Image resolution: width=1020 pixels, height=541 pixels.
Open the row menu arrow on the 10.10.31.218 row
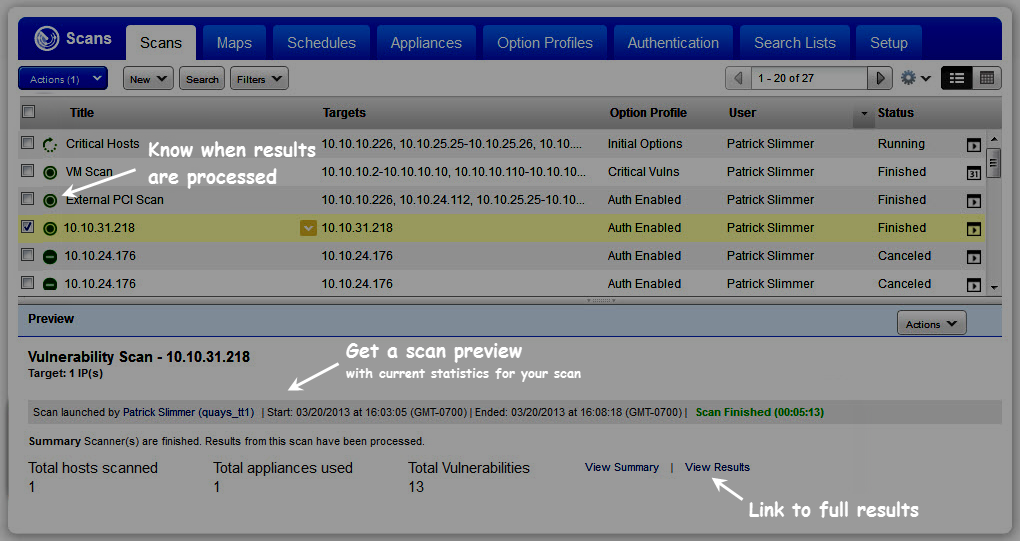point(308,228)
